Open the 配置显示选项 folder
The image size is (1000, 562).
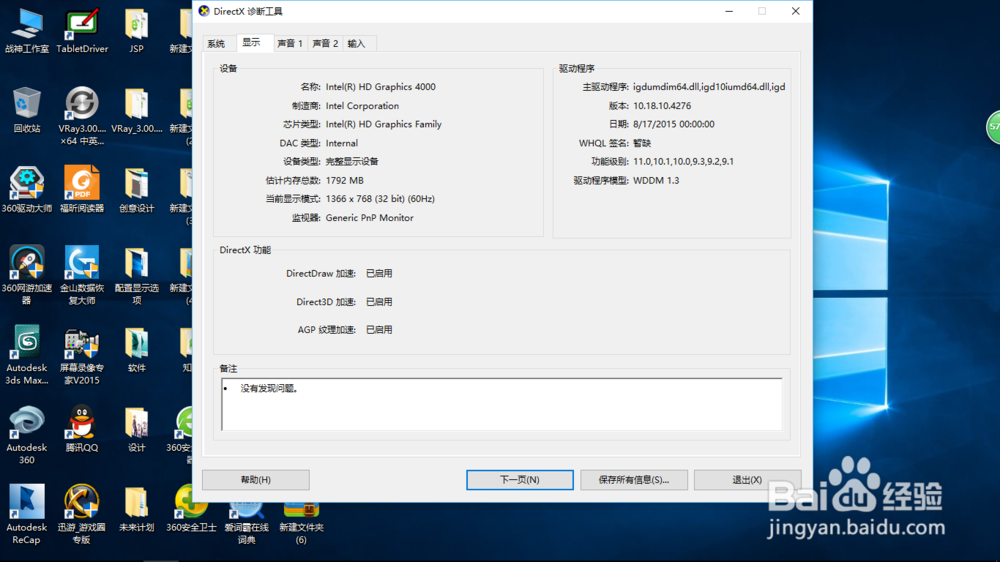point(136,276)
